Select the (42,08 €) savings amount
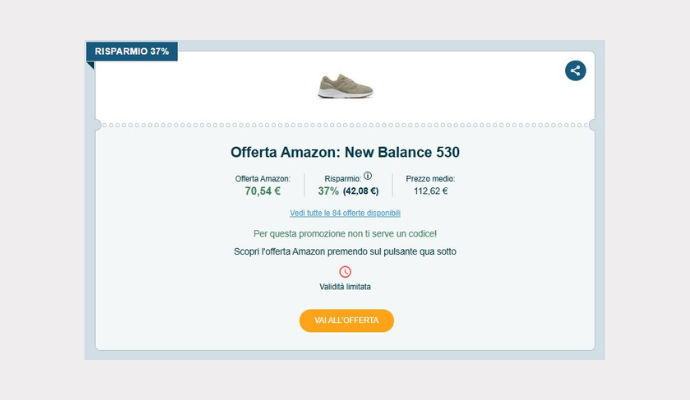 point(361,191)
